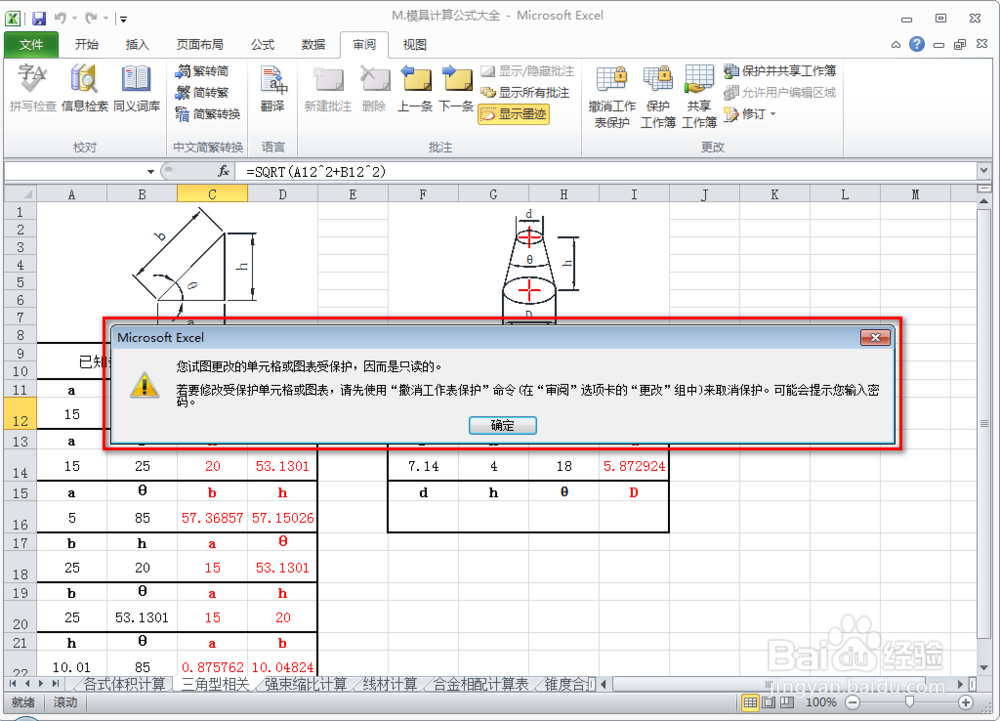This screenshot has height=721, width=1000.
Task: Select column C header
Action: pos(212,194)
